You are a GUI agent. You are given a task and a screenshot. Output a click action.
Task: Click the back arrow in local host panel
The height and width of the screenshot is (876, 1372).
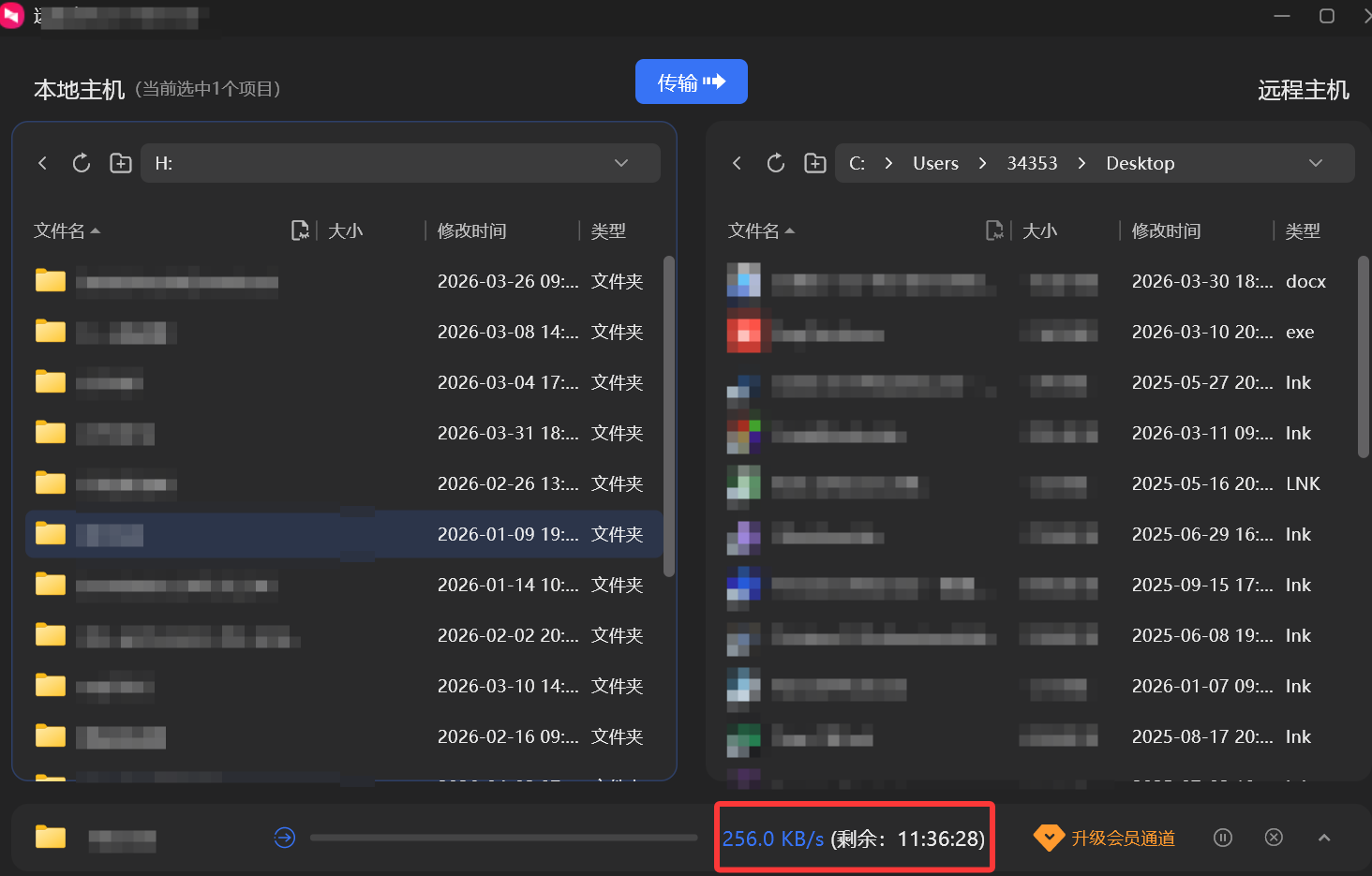[x=42, y=163]
